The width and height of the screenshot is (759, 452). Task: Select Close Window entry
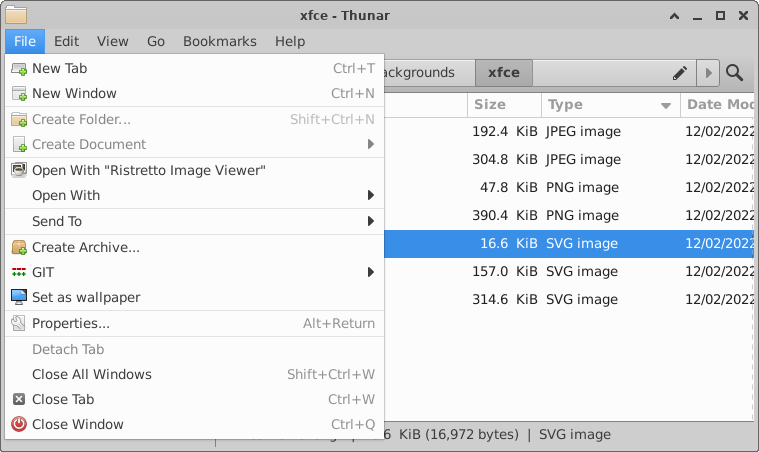point(194,424)
